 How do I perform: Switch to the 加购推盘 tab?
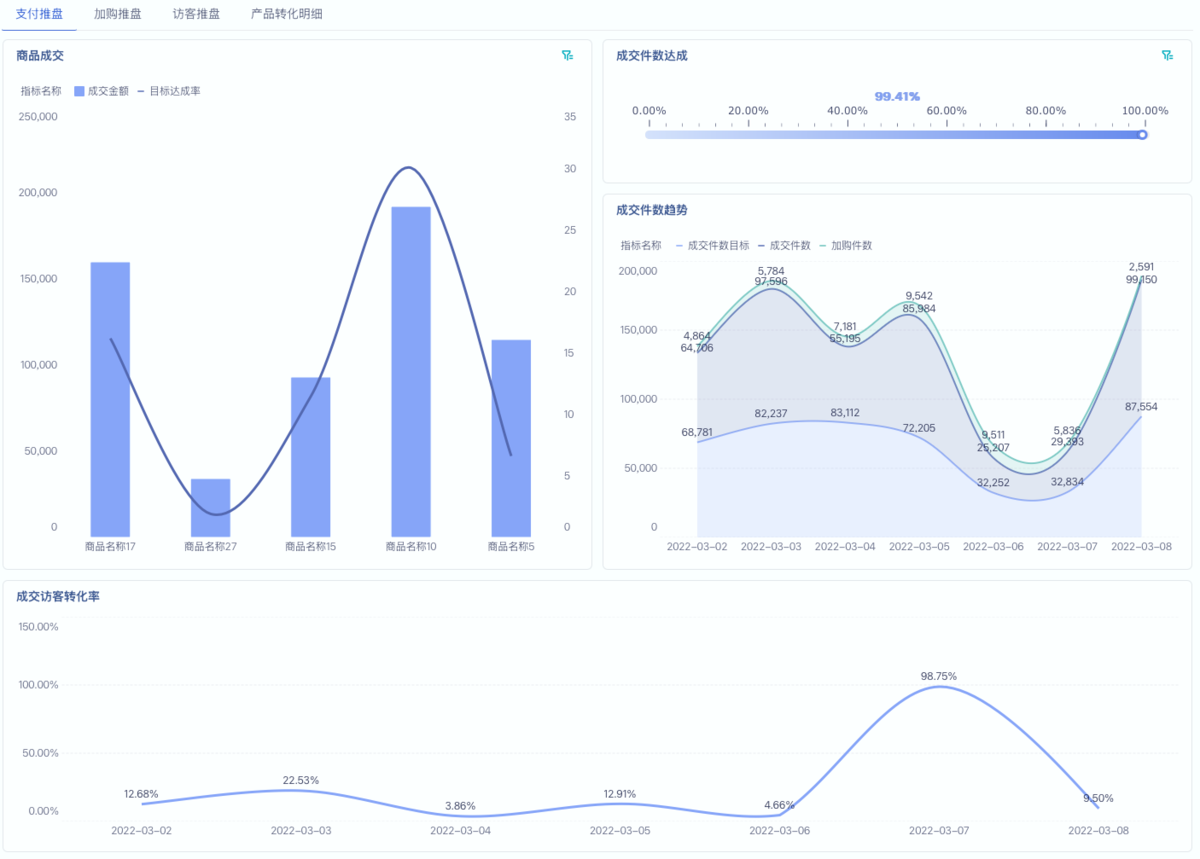[117, 15]
